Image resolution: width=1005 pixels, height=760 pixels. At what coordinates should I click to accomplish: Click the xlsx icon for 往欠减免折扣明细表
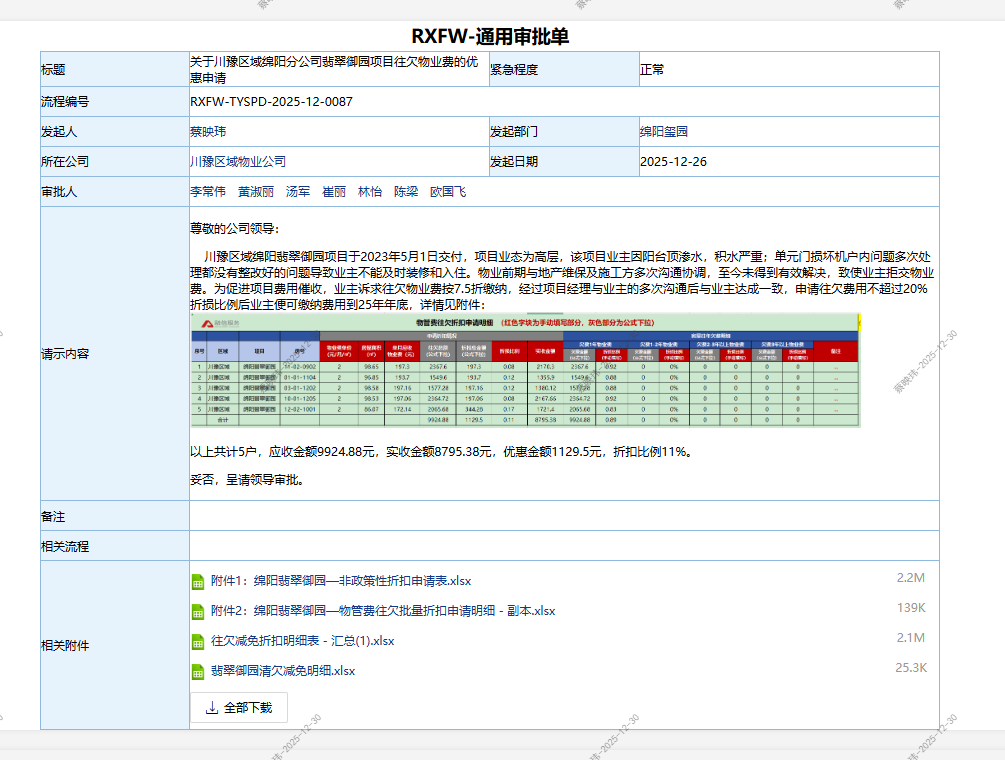(197, 641)
